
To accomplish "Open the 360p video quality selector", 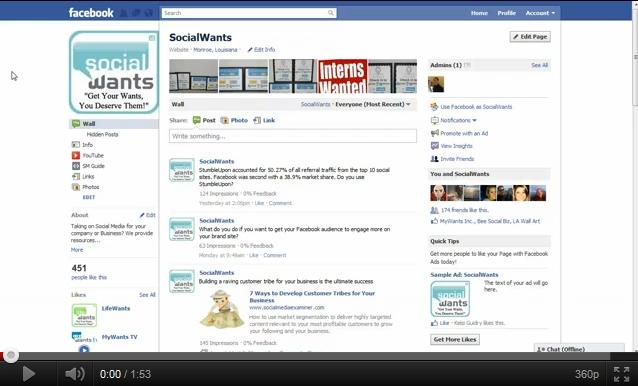I will click(586, 374).
